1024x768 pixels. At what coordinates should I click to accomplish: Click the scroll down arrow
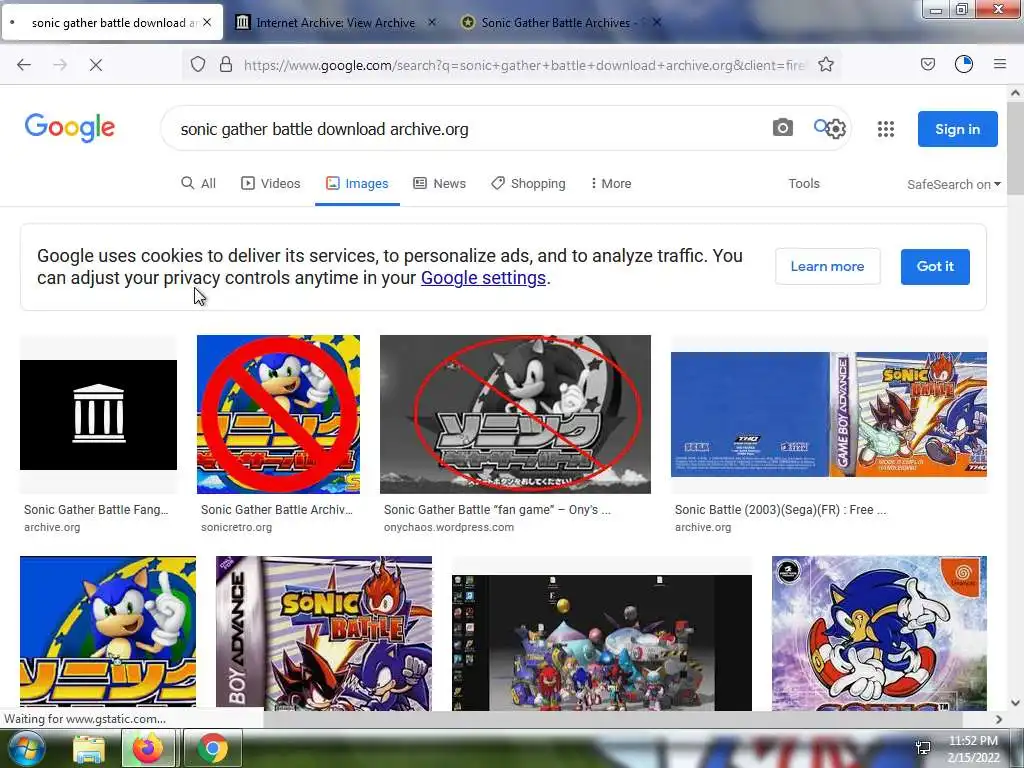pyautogui.click(x=1015, y=703)
